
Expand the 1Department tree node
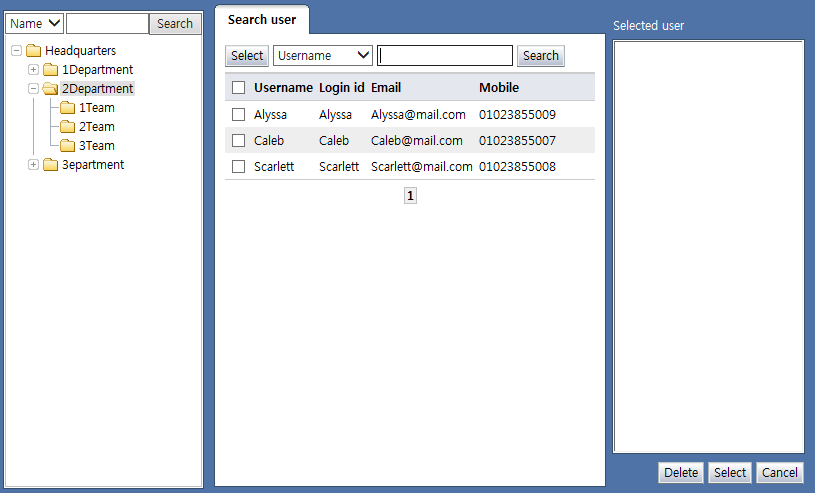33,70
